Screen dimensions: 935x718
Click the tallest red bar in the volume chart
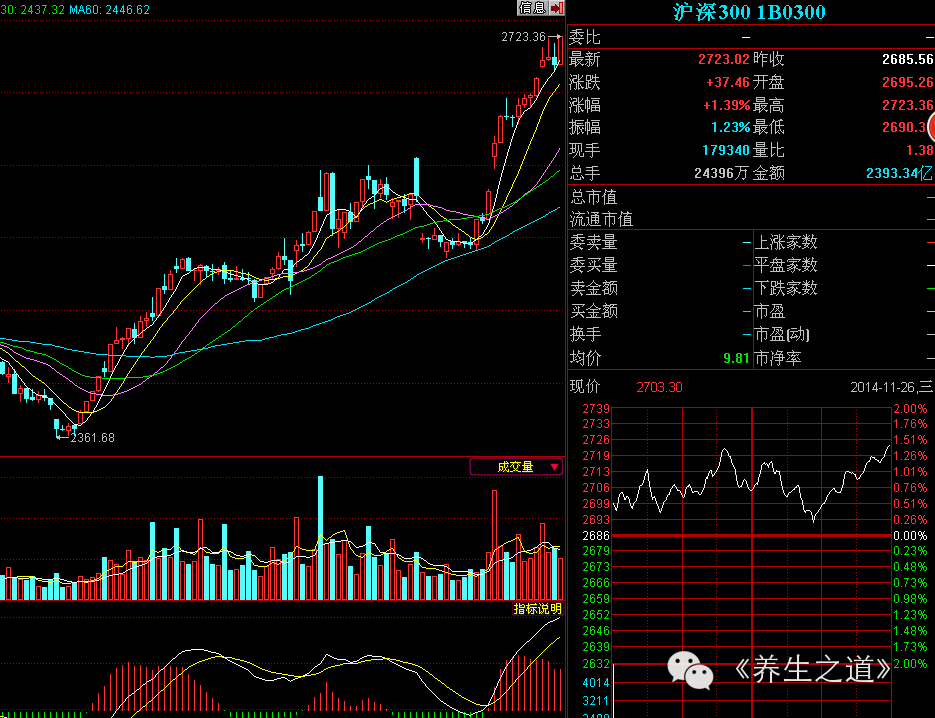click(494, 545)
